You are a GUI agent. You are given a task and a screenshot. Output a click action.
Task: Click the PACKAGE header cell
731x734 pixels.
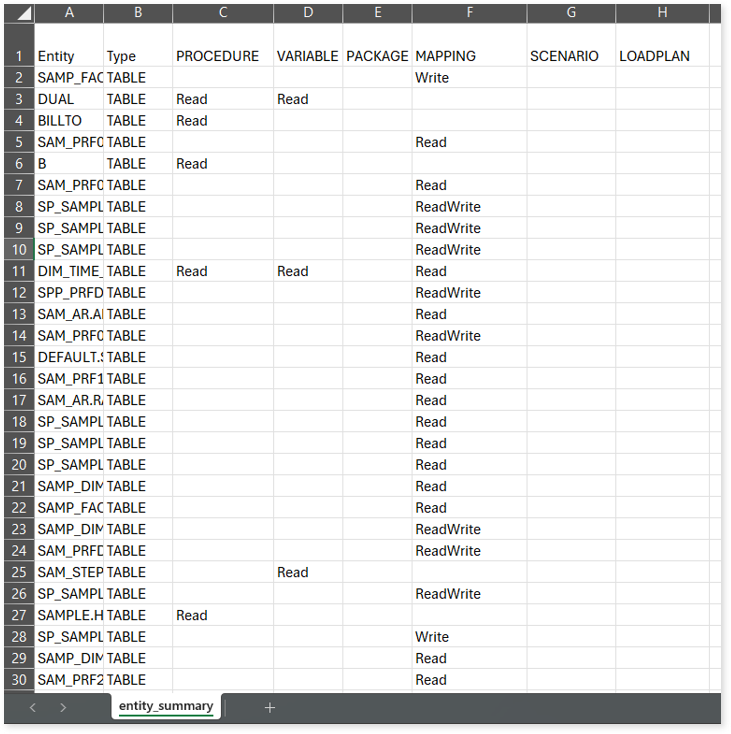[x=377, y=56]
